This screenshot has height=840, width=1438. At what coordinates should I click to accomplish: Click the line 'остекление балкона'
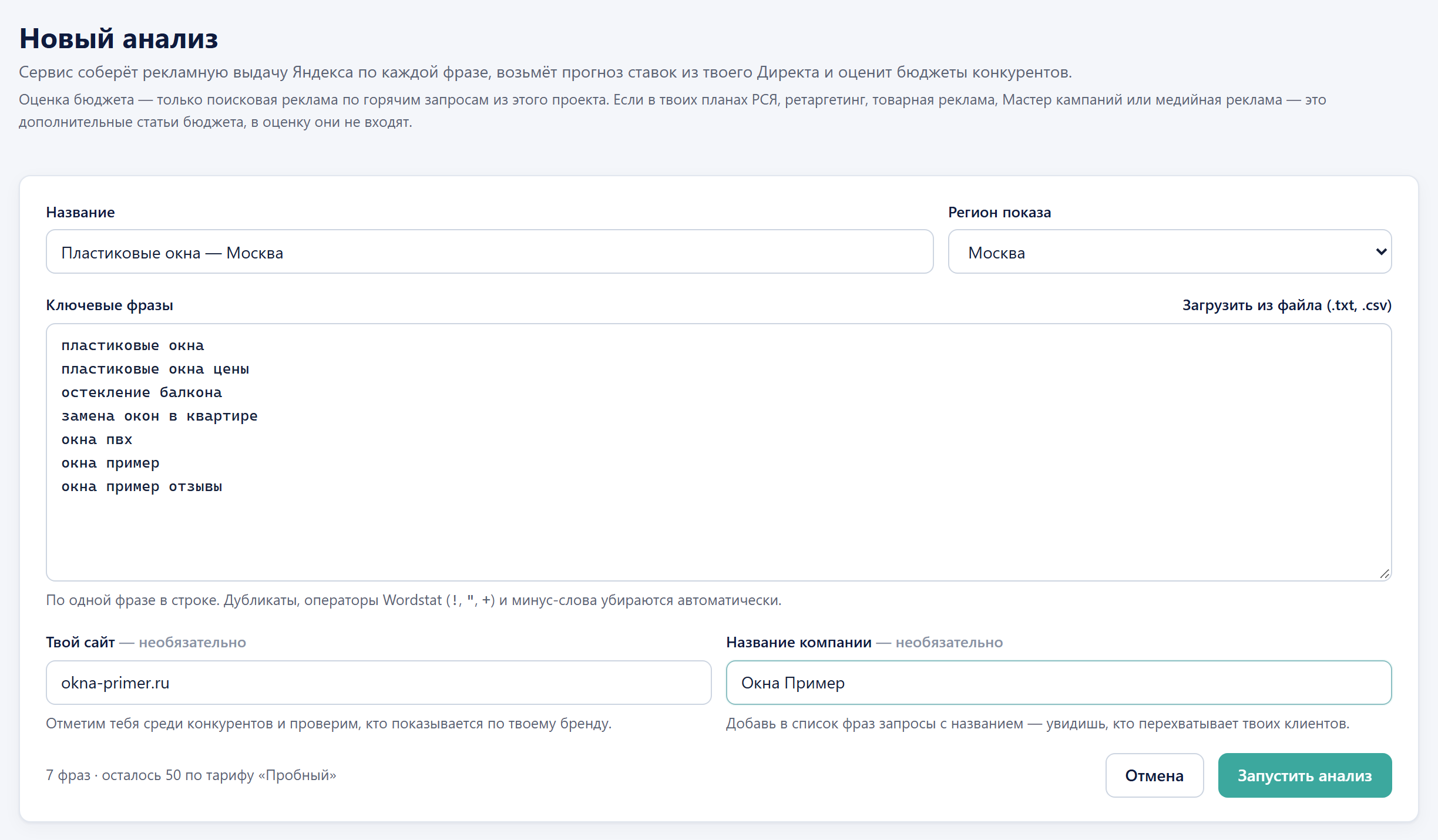(x=142, y=393)
